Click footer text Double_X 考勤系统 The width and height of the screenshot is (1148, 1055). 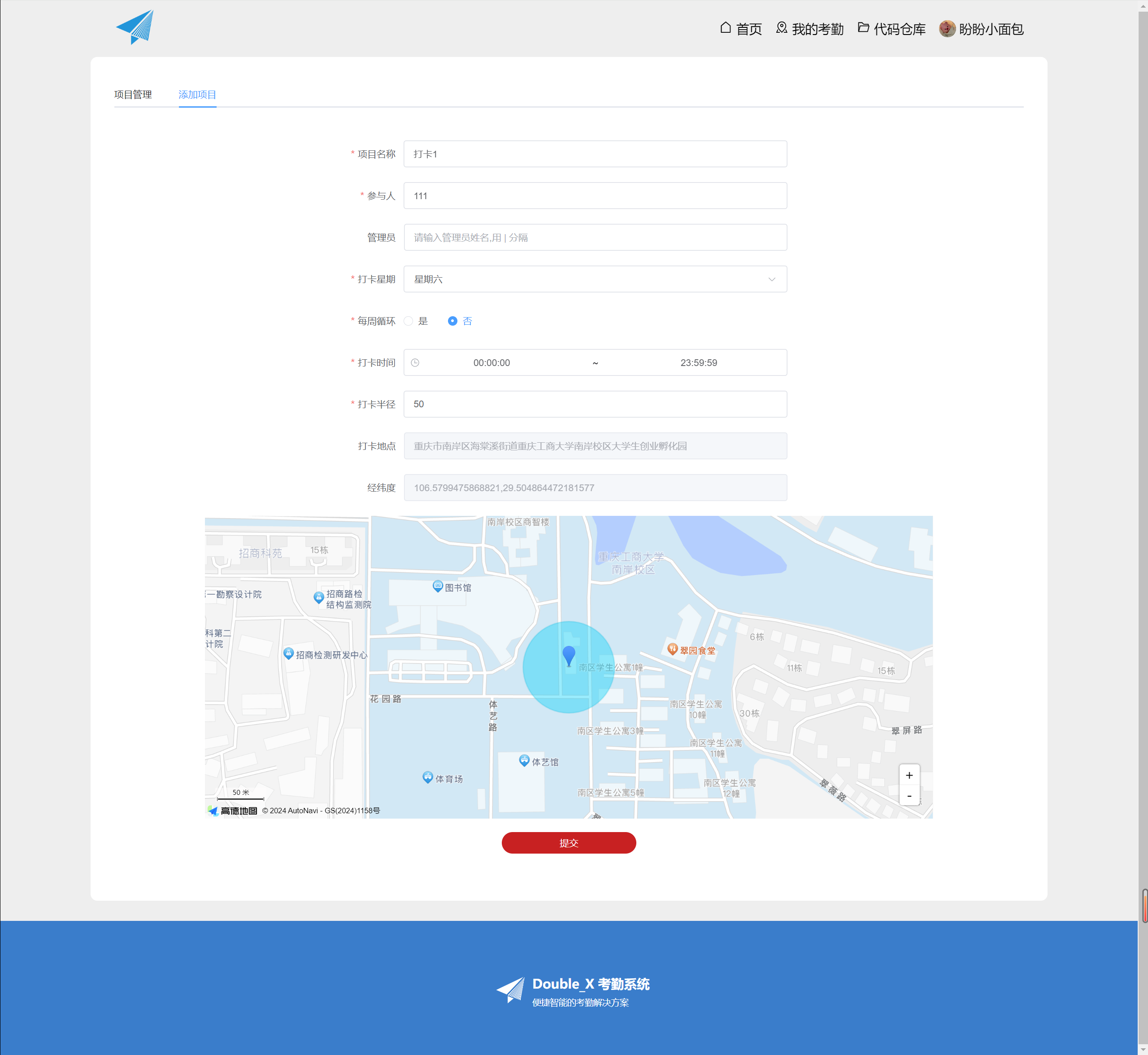591,984
